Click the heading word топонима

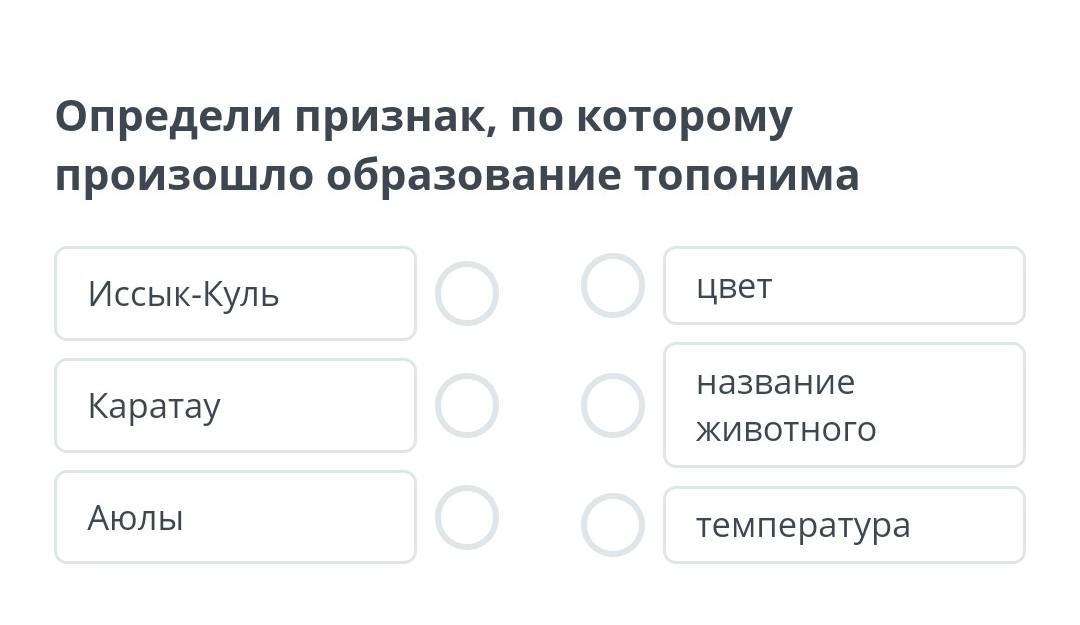pyautogui.click(x=746, y=176)
